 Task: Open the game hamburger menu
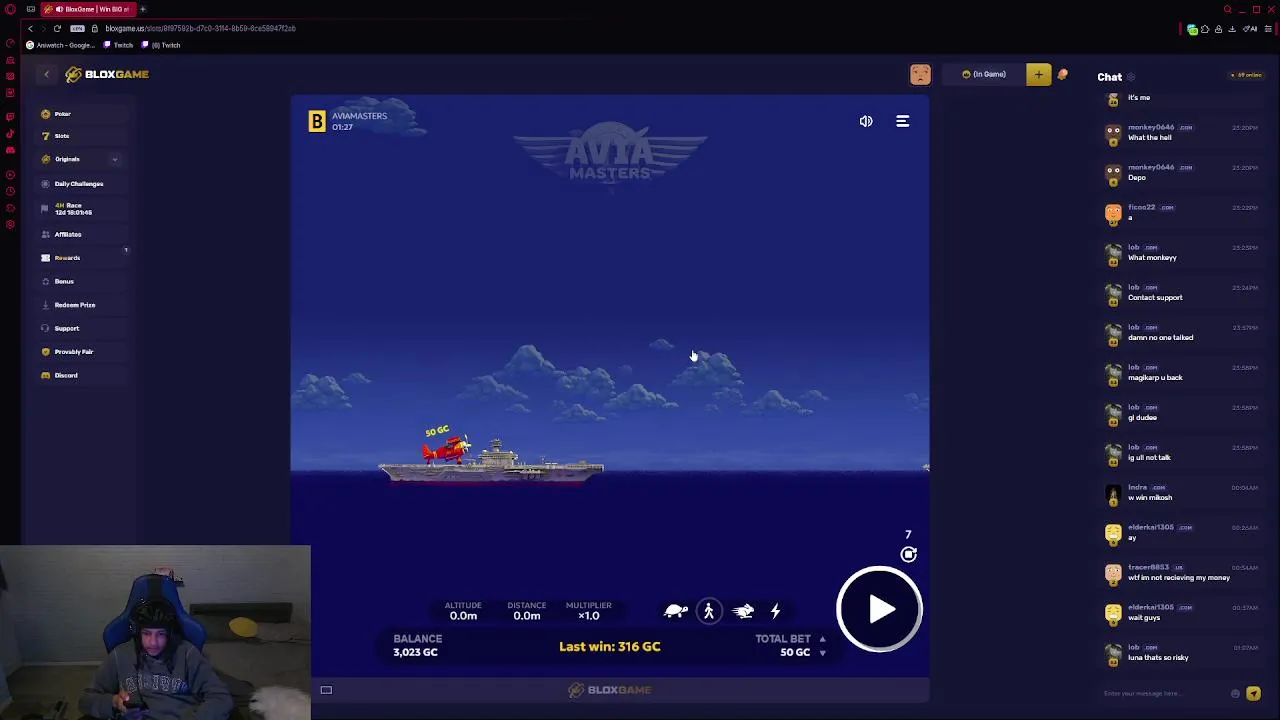(902, 121)
